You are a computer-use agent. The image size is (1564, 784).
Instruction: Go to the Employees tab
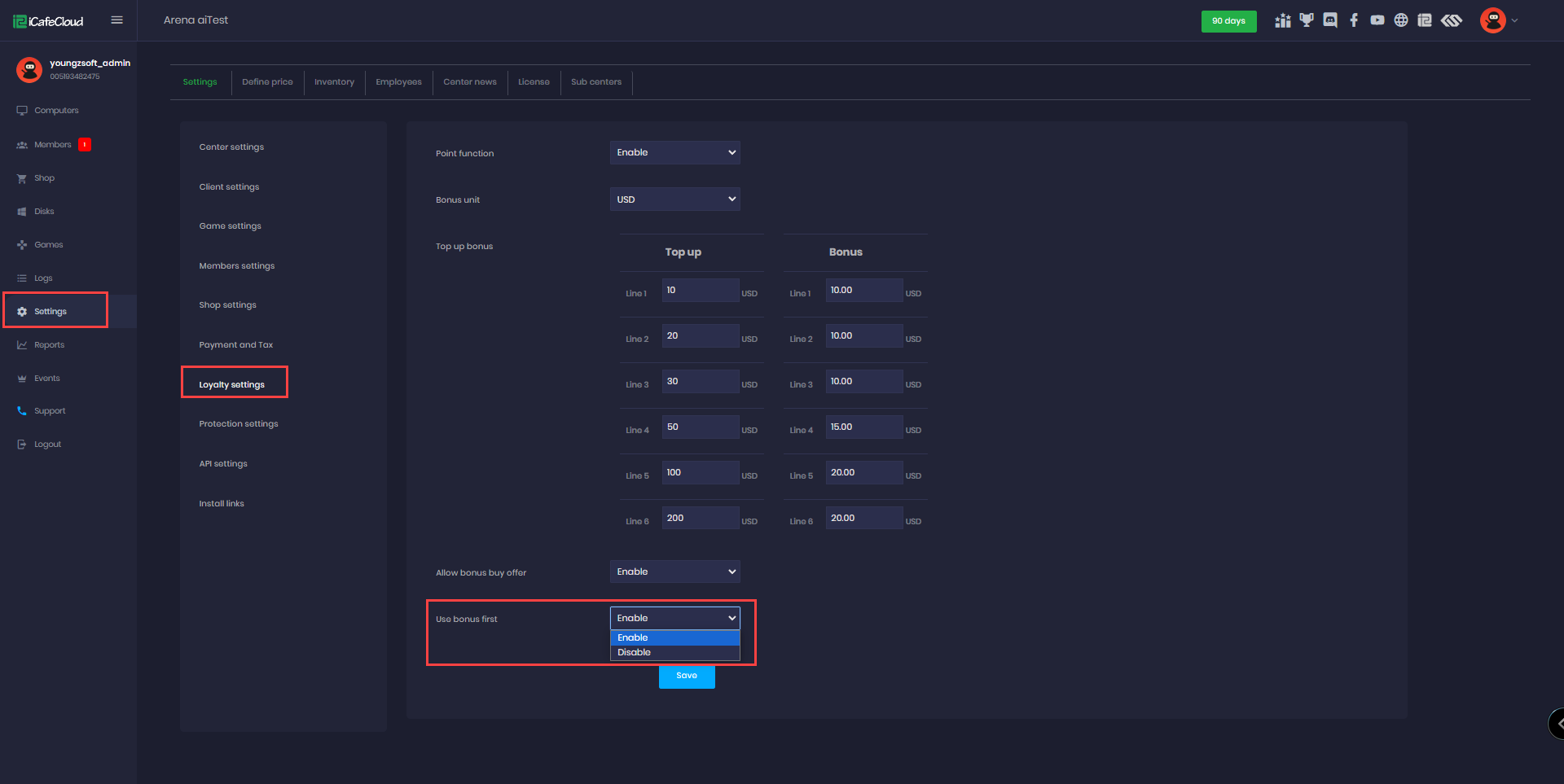pyautogui.click(x=398, y=82)
